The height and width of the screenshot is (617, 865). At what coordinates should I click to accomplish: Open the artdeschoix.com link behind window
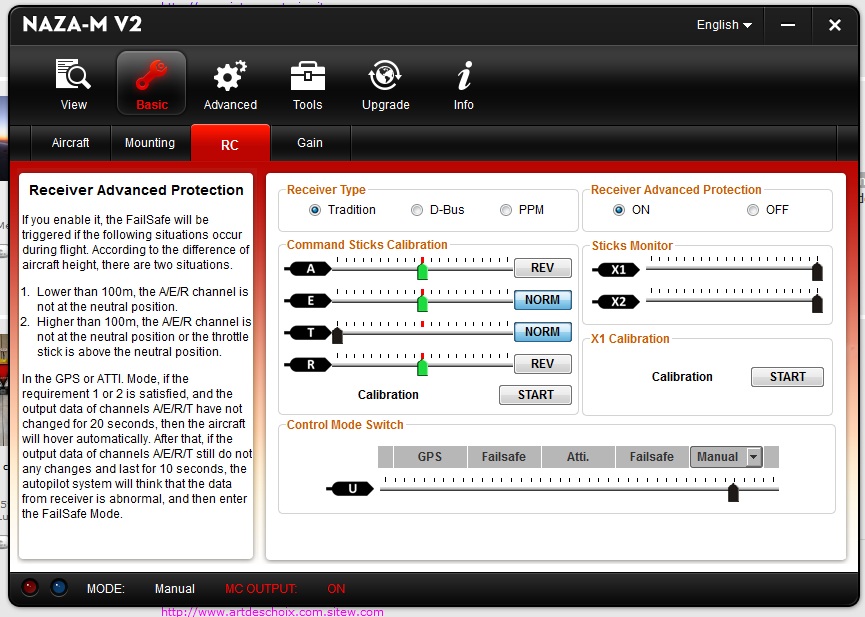point(272,611)
